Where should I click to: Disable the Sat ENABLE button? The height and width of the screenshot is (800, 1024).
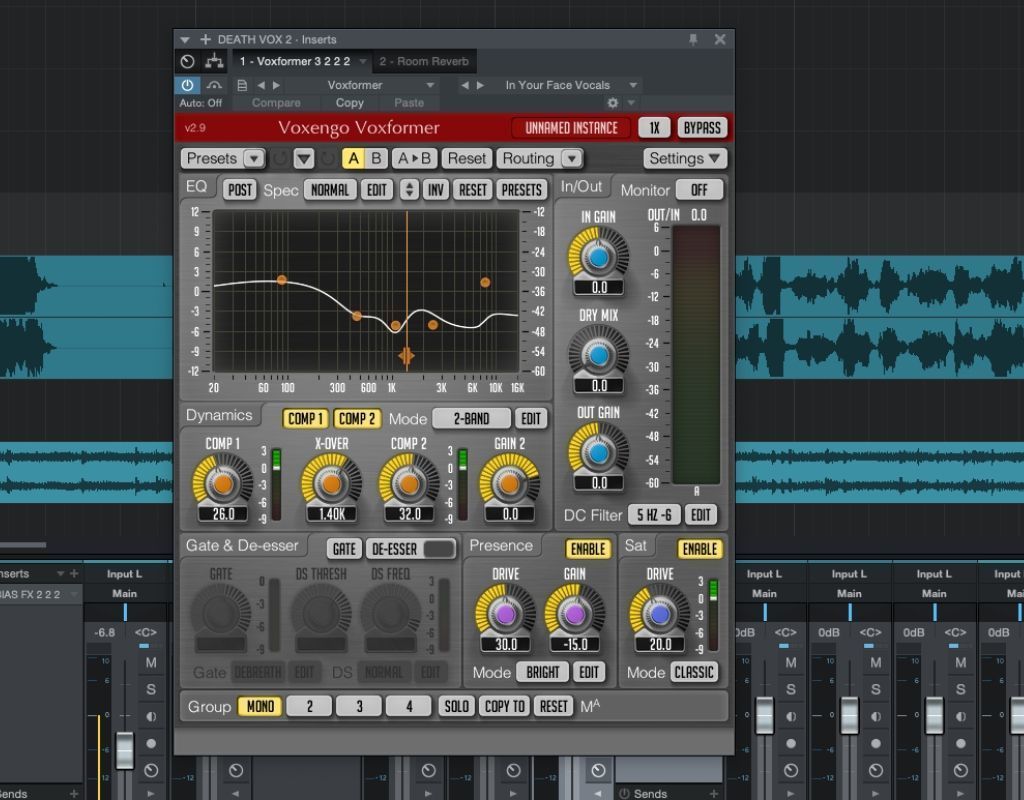coord(699,549)
